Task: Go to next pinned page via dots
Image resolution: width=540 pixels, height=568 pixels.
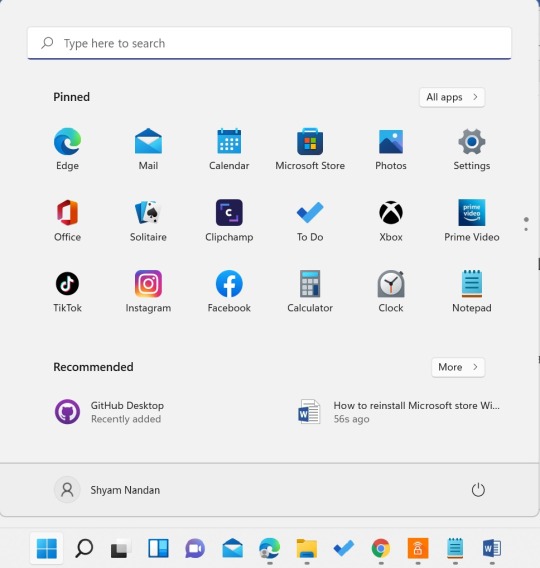Action: pos(526,229)
